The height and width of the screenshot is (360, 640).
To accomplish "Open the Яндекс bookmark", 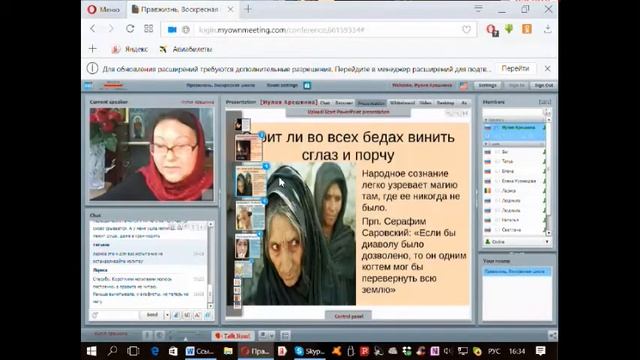I will click(130, 49).
